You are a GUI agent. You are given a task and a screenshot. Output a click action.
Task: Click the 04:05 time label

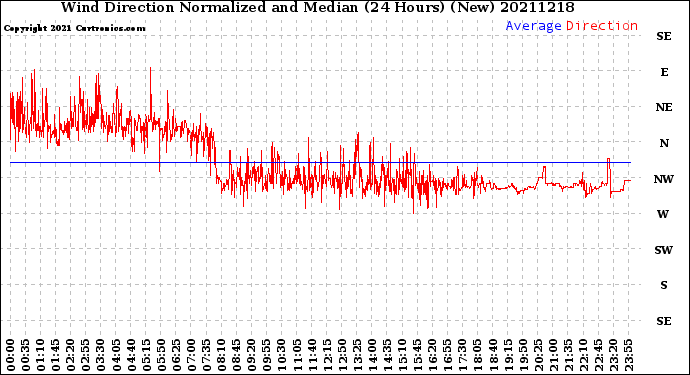(x=116, y=355)
